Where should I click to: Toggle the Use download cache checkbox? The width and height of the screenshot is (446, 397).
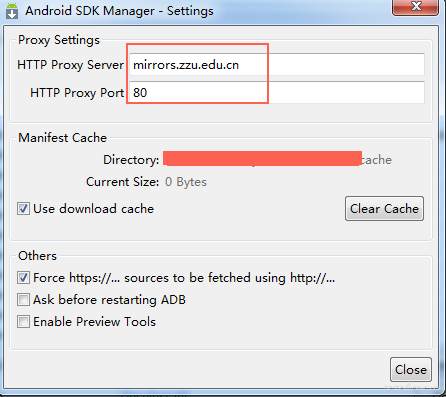point(23,209)
